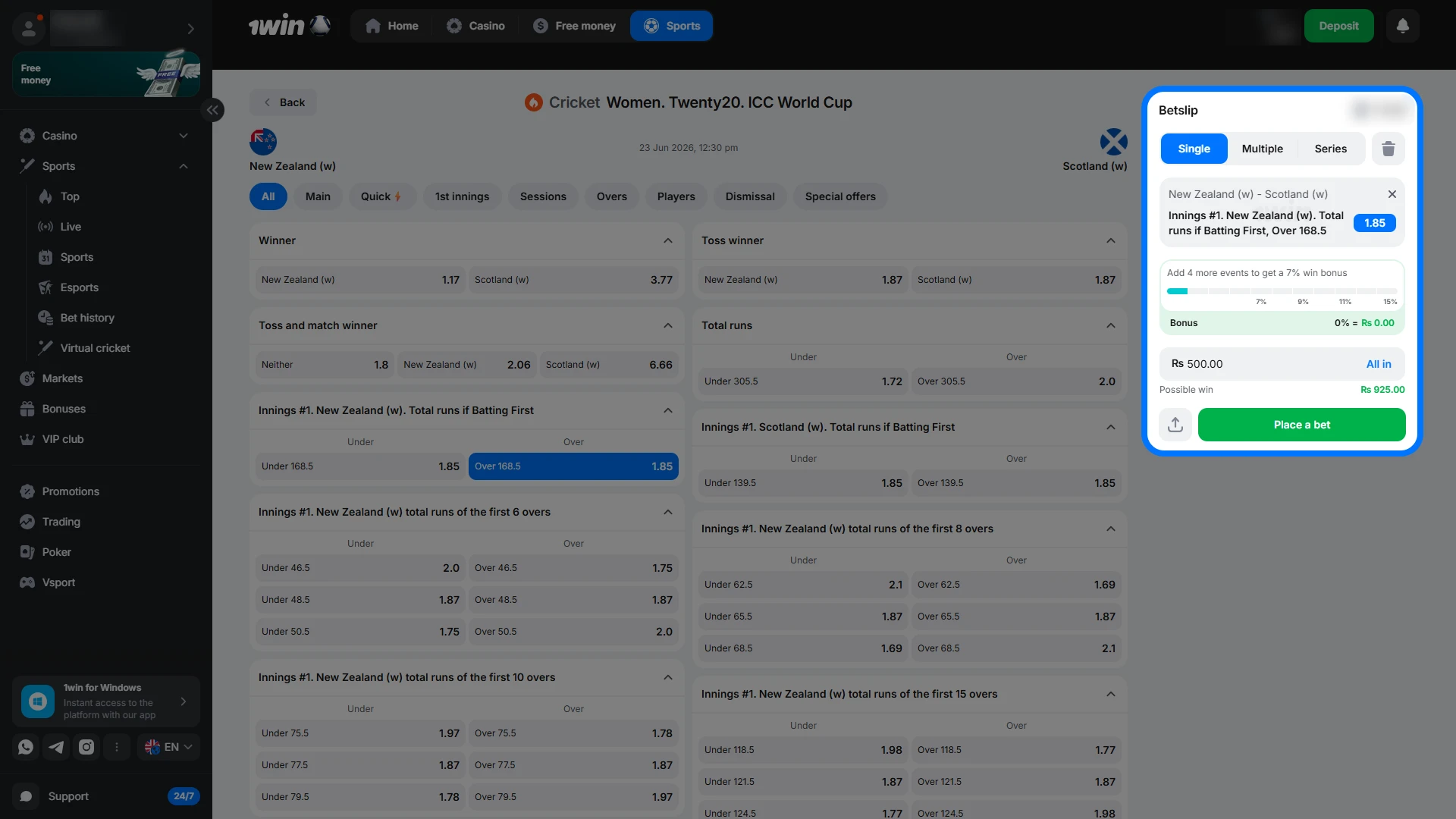This screenshot has width=1456, height=819.
Task: Open Support 24/7 chat
Action: click(x=106, y=796)
